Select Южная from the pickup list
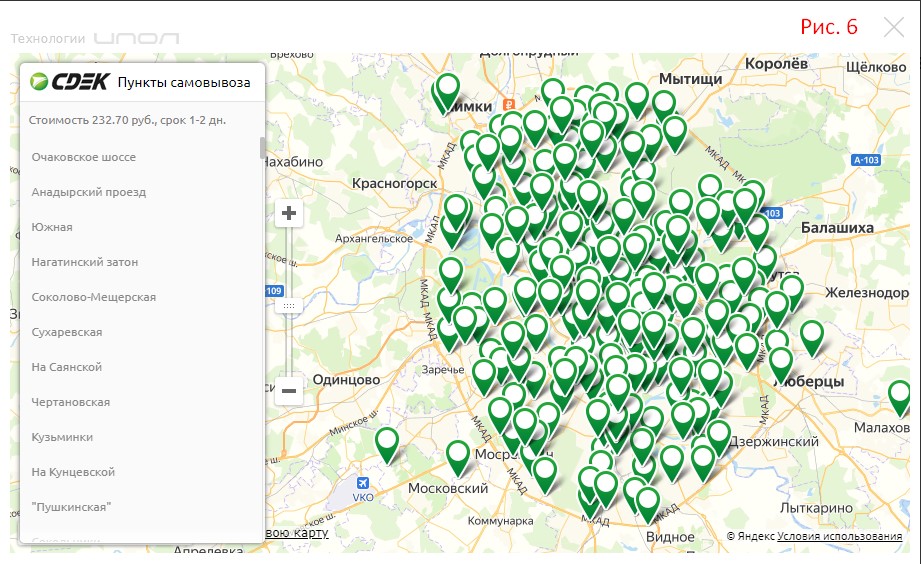This screenshot has height=564, width=921. [x=52, y=227]
